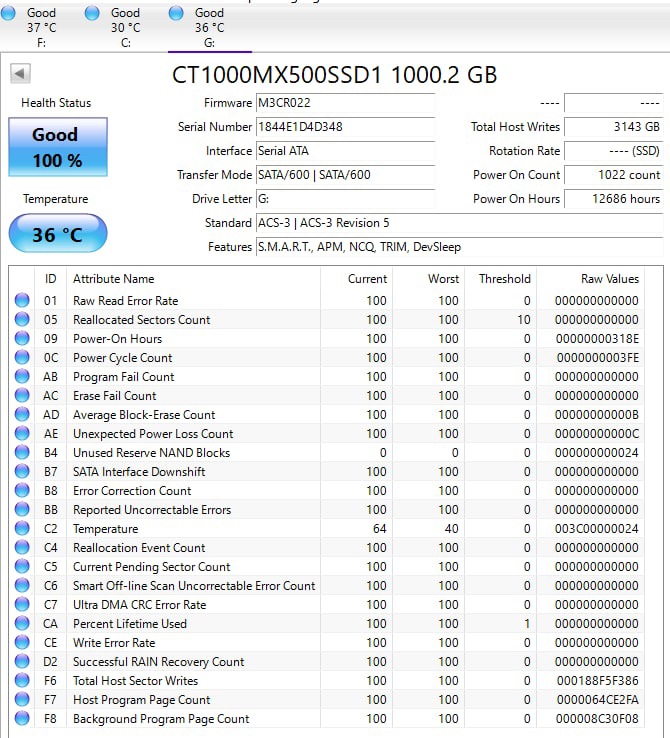Image resolution: width=670 pixels, height=738 pixels.
Task: Click the status orb for Total Host Sector Writes
Action: click(22, 681)
